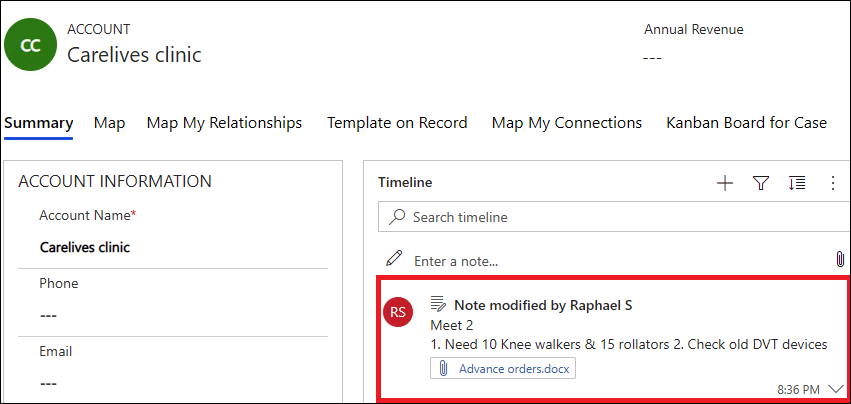Click the pencil icon beside Enter a note

click(x=394, y=258)
